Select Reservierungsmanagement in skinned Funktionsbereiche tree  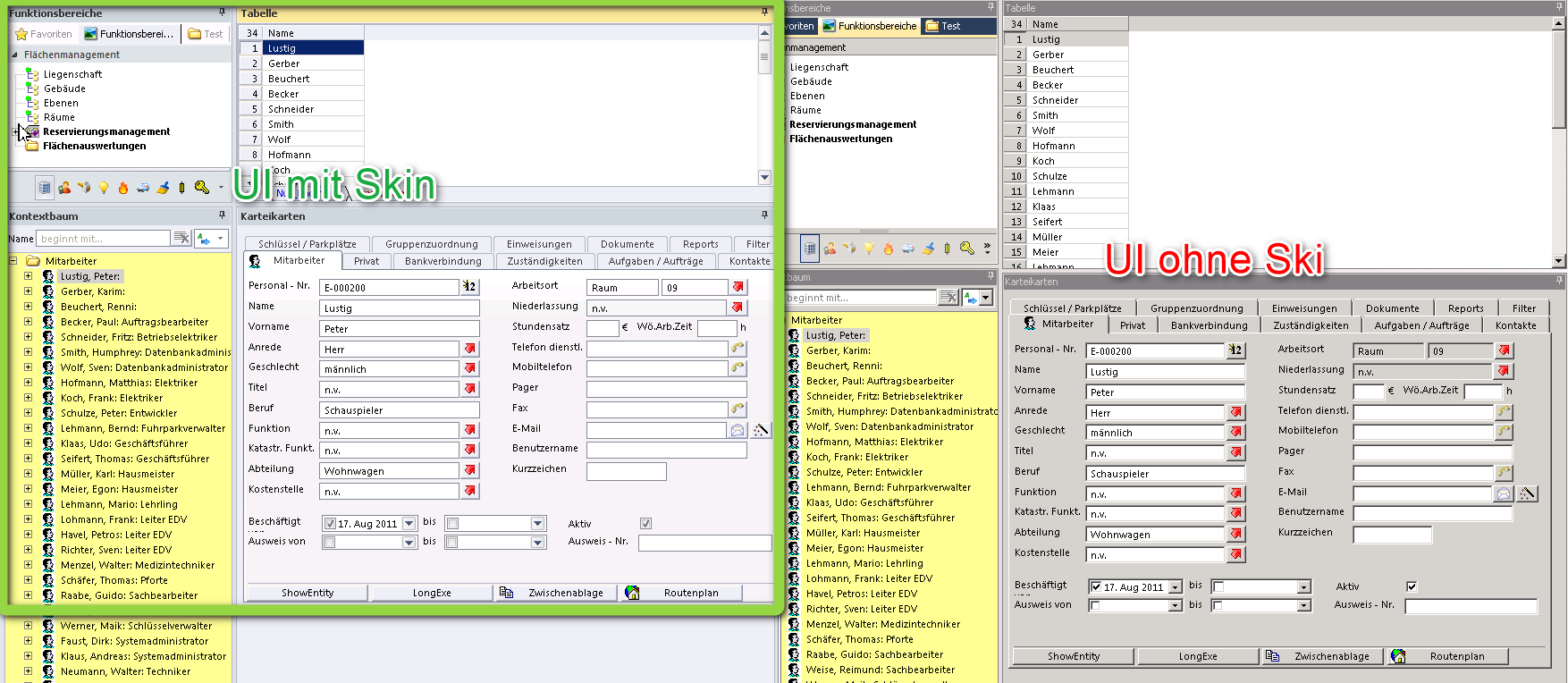click(x=106, y=131)
